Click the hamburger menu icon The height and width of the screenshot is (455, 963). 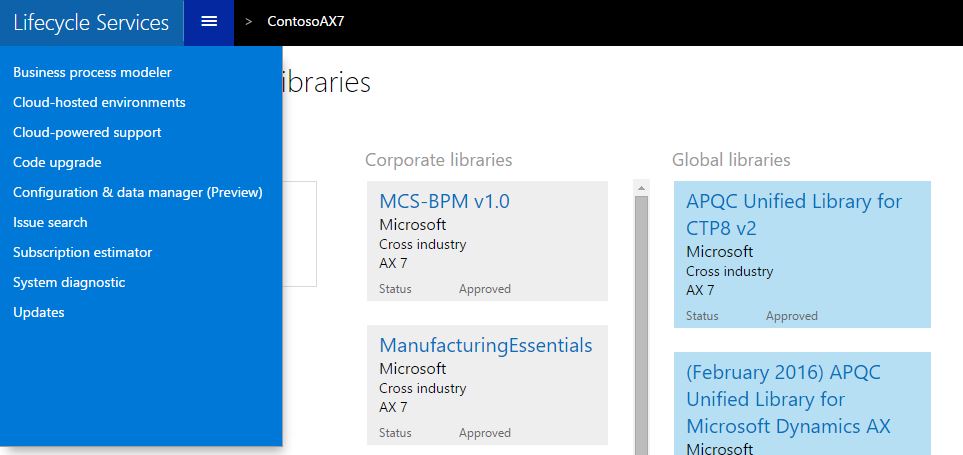[x=209, y=22]
